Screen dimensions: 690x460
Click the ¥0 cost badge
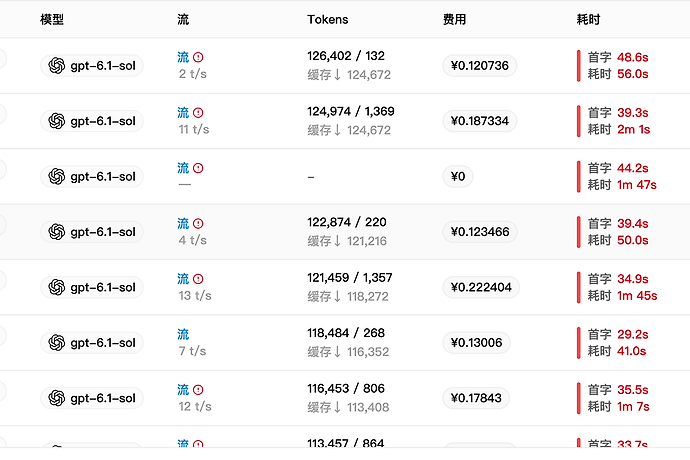458,177
